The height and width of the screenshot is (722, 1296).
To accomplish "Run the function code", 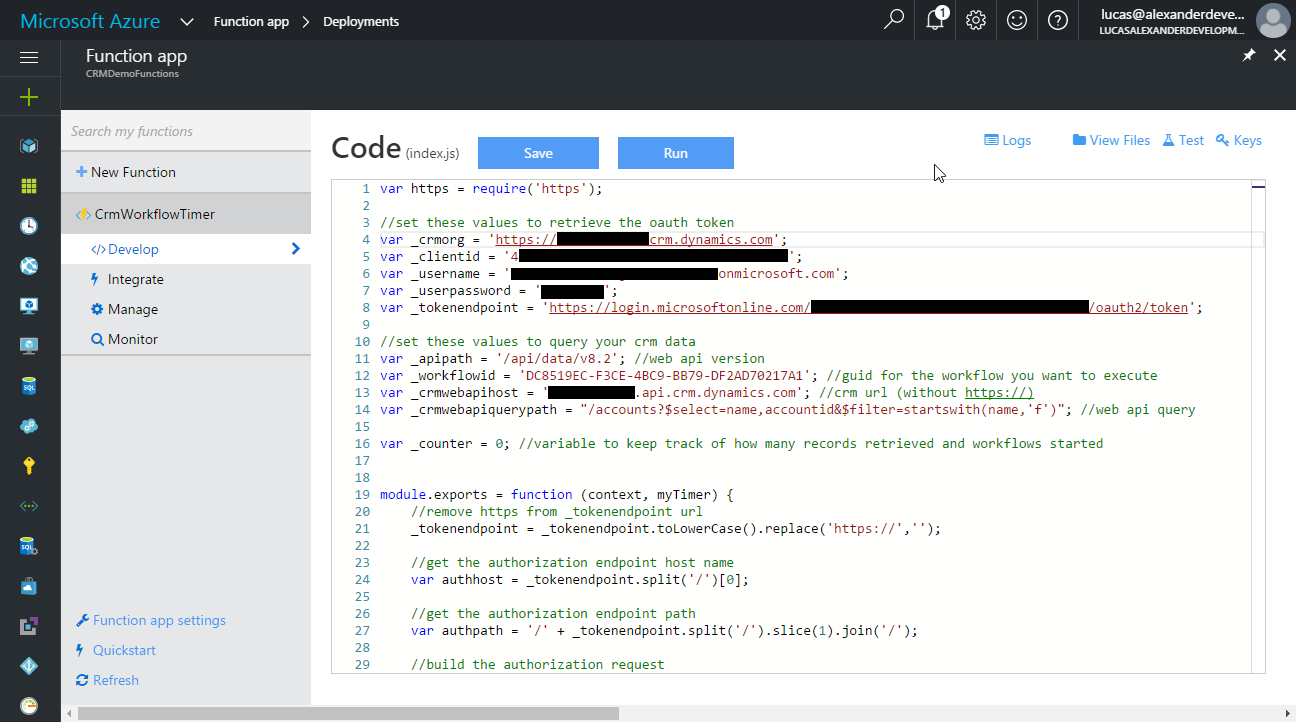I will 676,153.
